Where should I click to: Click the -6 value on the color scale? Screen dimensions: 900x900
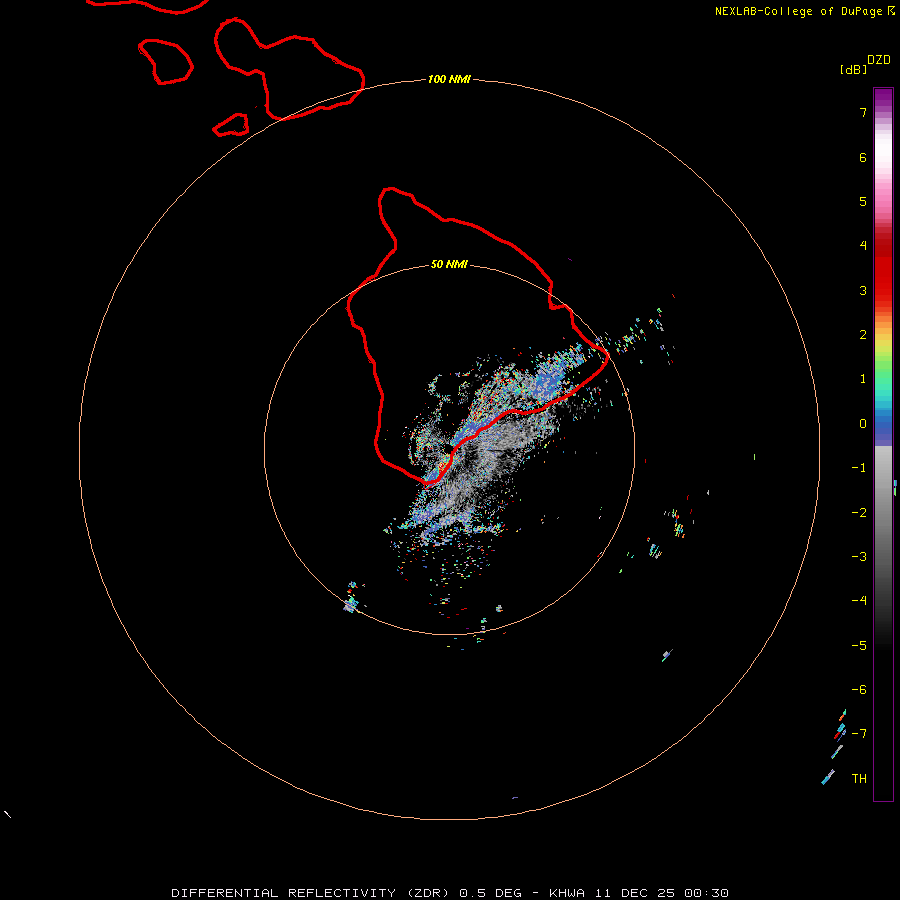coord(859,690)
